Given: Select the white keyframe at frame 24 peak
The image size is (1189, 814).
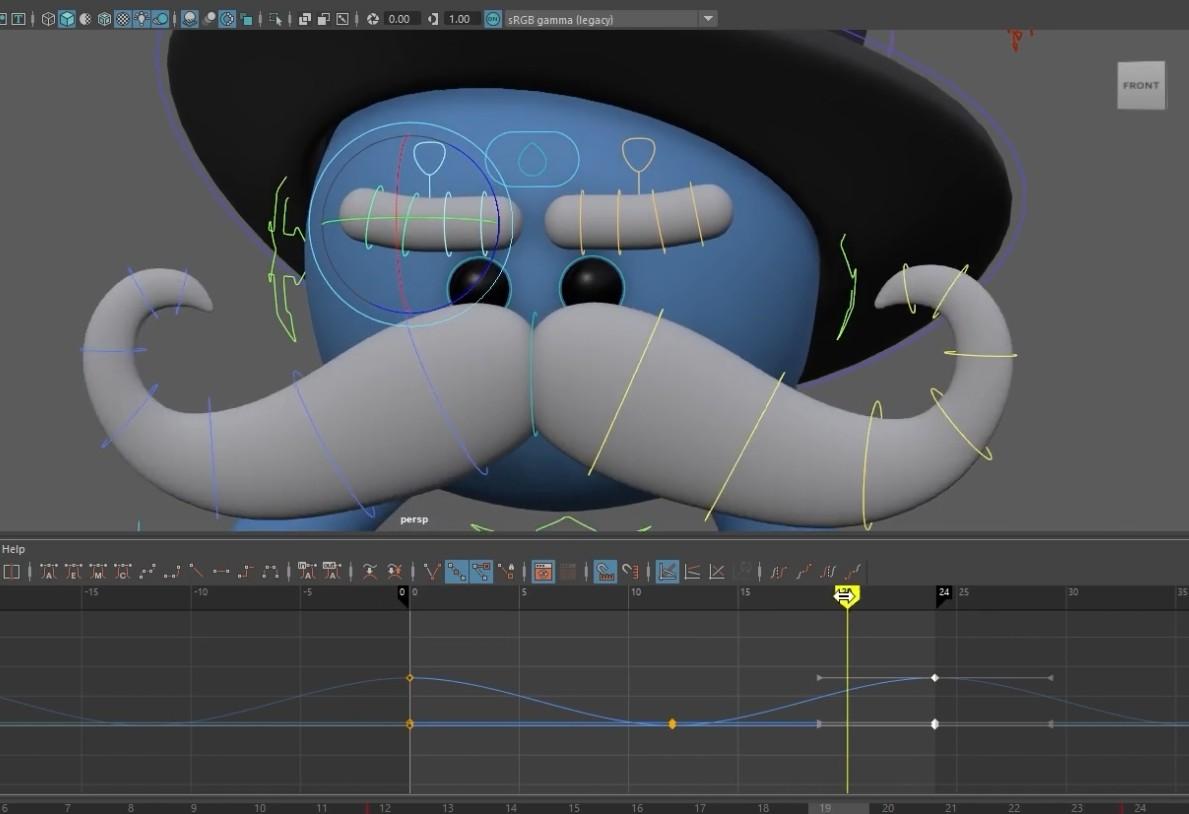Looking at the screenshot, I should tap(935, 677).
